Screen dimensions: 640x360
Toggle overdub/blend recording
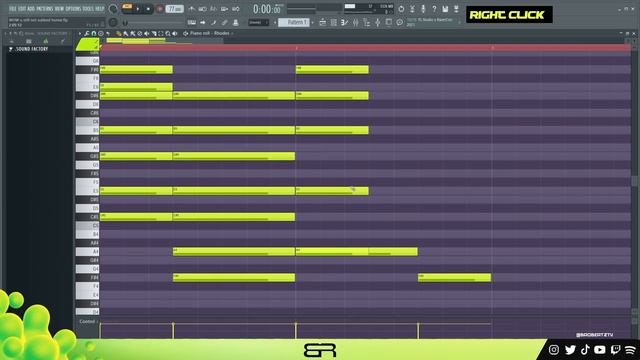(x=224, y=9)
